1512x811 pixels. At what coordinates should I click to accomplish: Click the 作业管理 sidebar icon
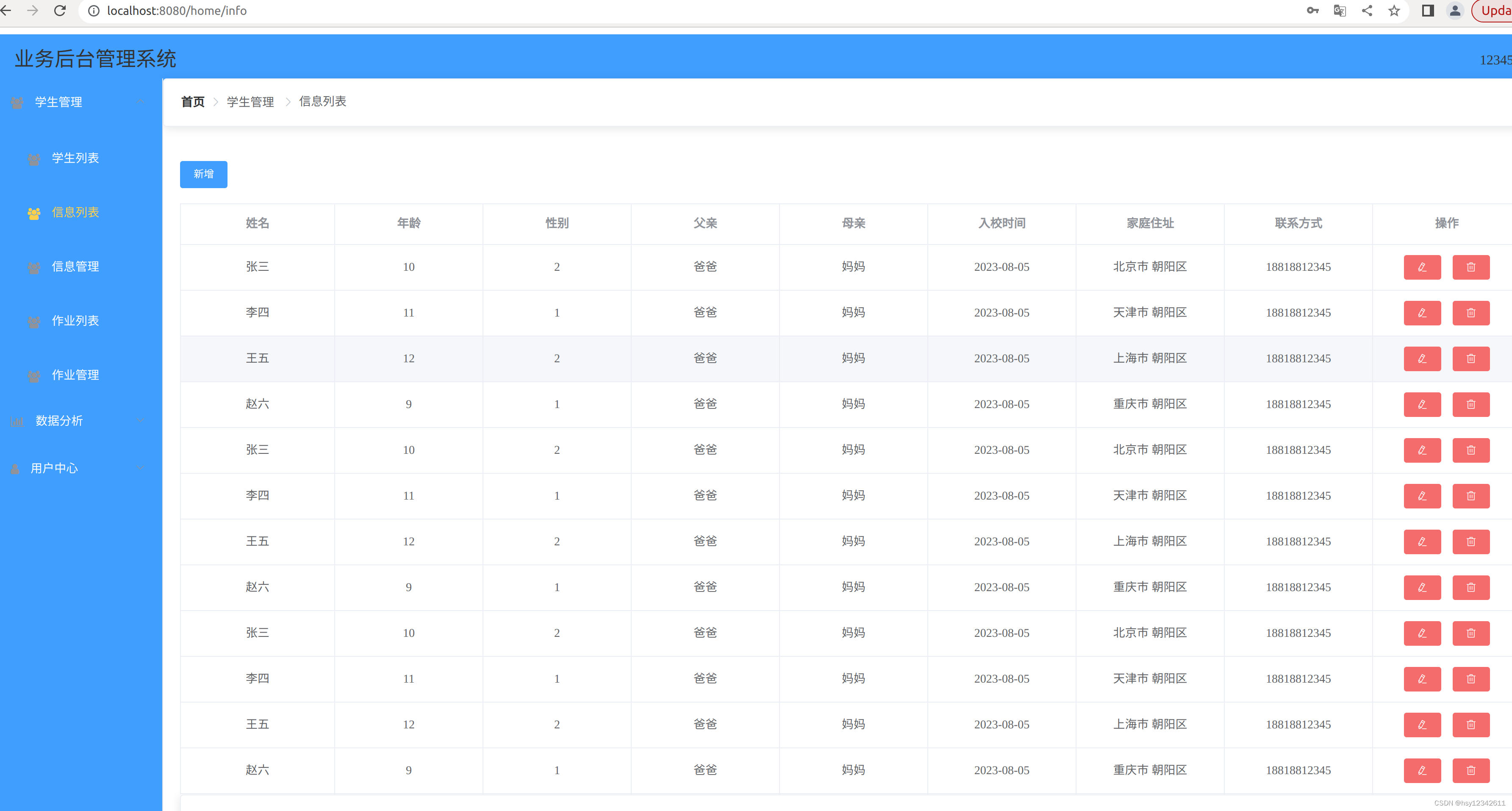tap(33, 375)
